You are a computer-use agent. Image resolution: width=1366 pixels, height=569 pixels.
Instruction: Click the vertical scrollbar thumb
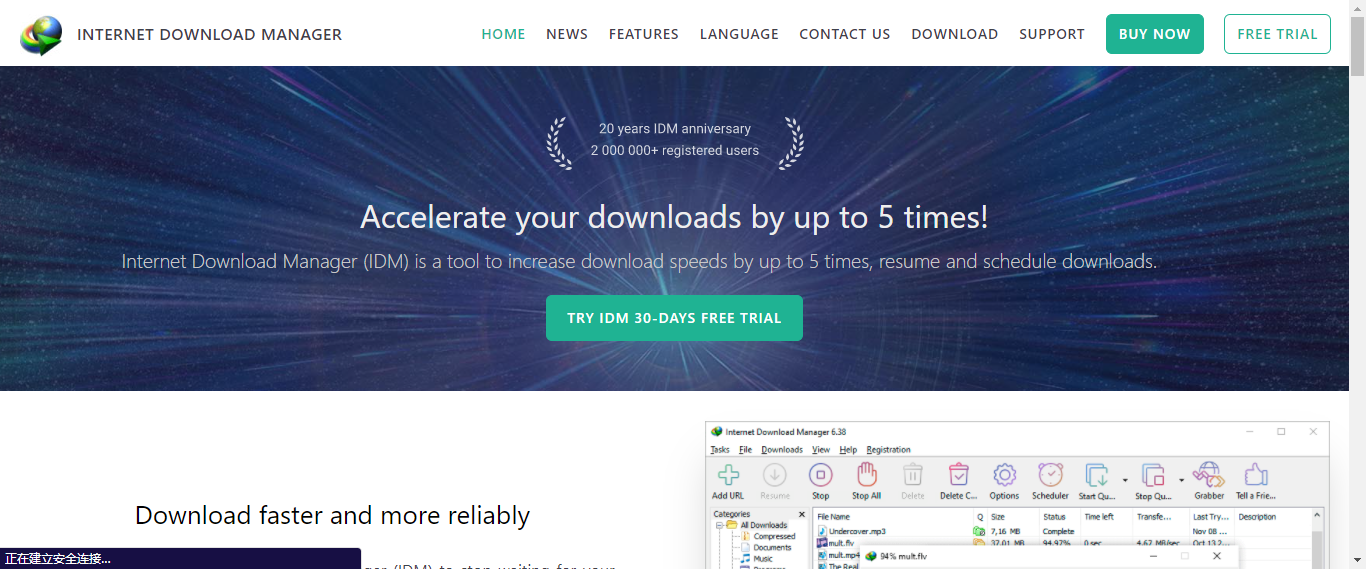1357,46
